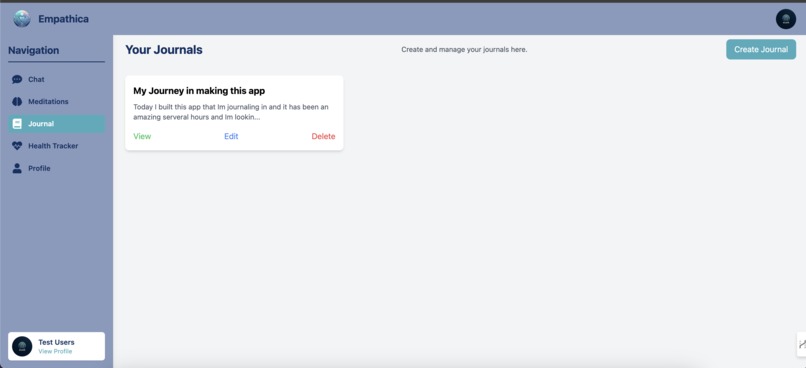Click the Meditations brain icon
The width and height of the screenshot is (806, 368).
[17, 102]
